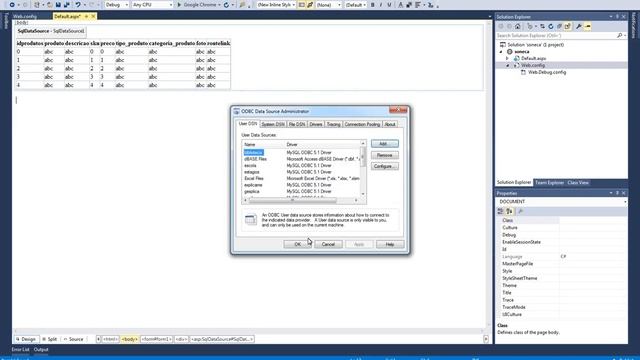Select the <body> tag in the breadcrumb bar
Image resolution: width=640 pixels, height=360 pixels.
[129, 339]
